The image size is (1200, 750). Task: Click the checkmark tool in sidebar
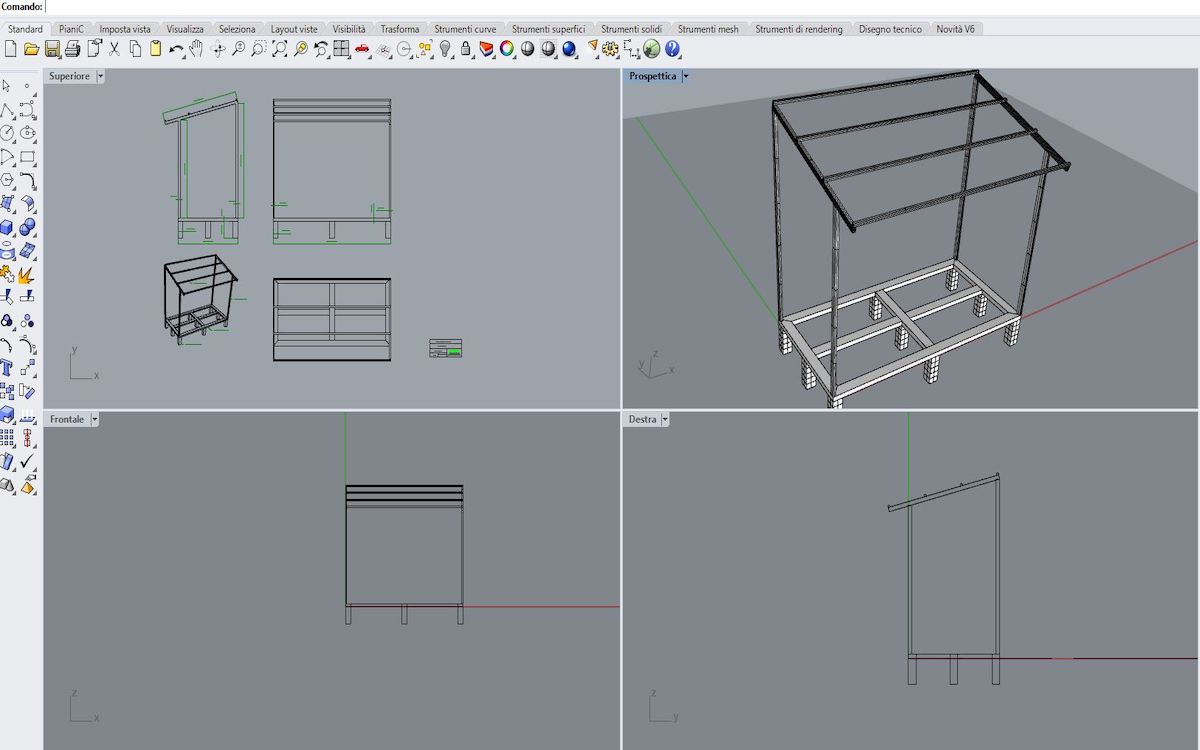pyautogui.click(x=28, y=462)
